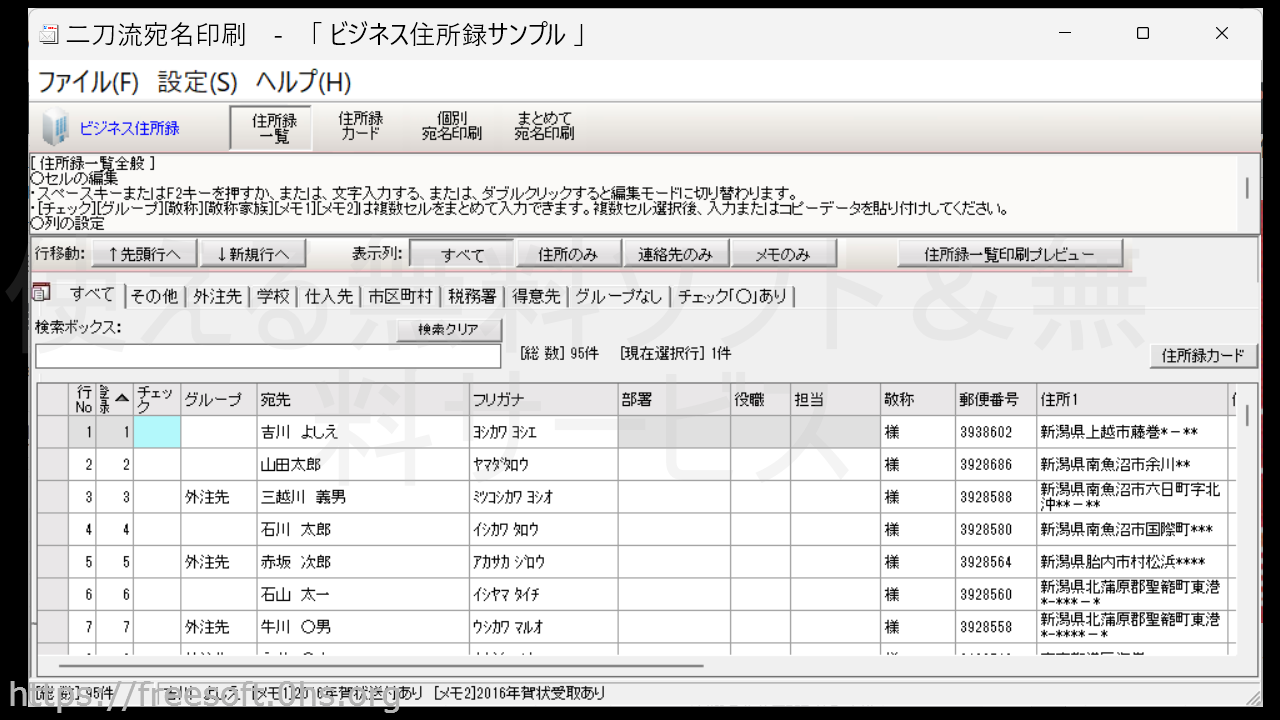Switch to 個別宛名印刷 mode
This screenshot has height=720, width=1280.
click(x=451, y=127)
